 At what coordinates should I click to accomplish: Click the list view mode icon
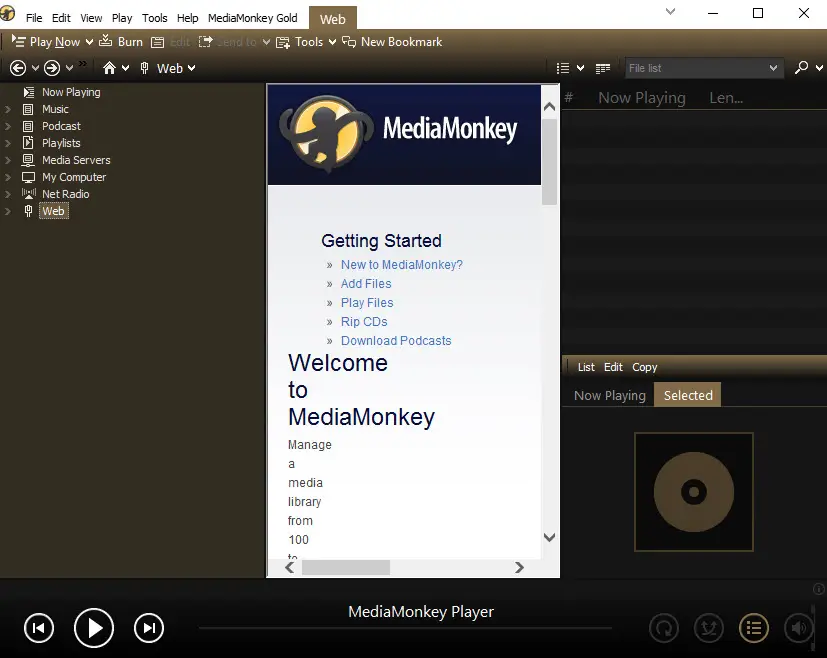pos(563,68)
